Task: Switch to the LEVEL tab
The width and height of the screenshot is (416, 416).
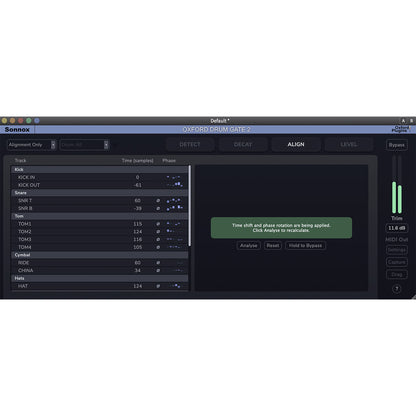Action: tap(349, 144)
